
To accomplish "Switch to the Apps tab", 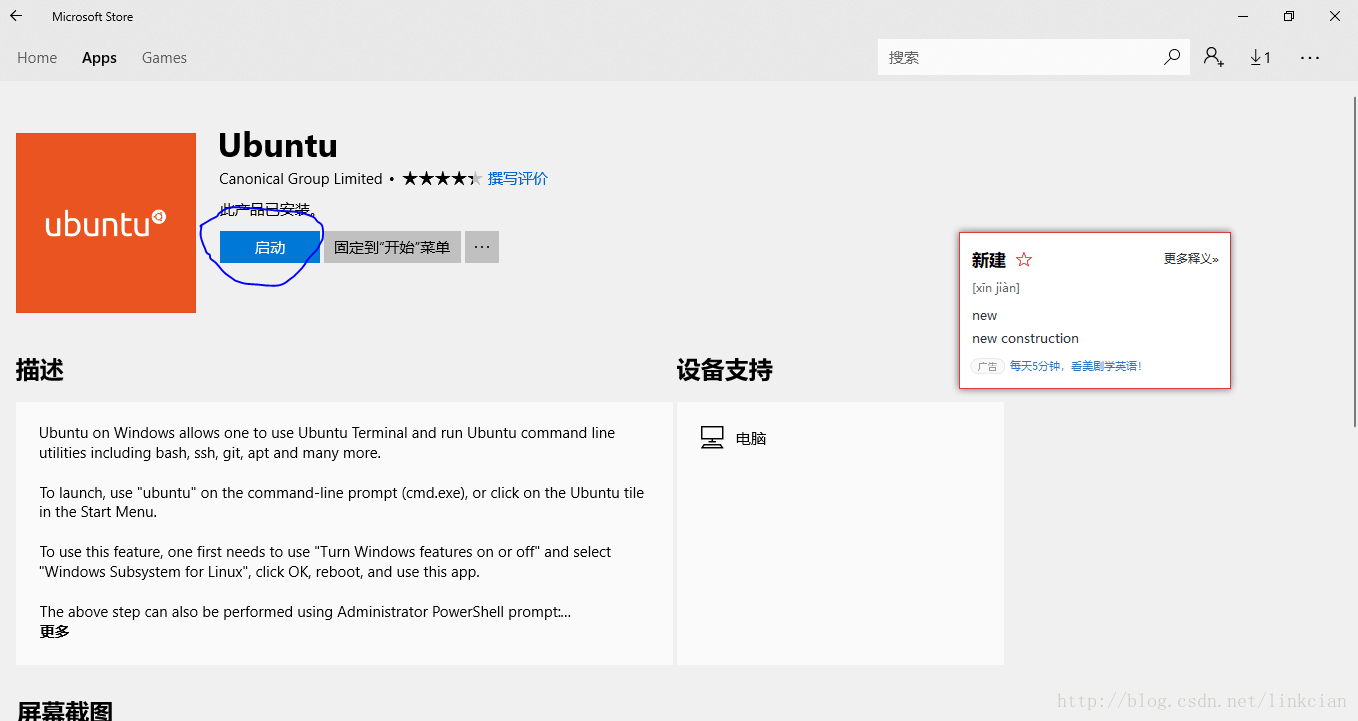I will click(x=99, y=58).
